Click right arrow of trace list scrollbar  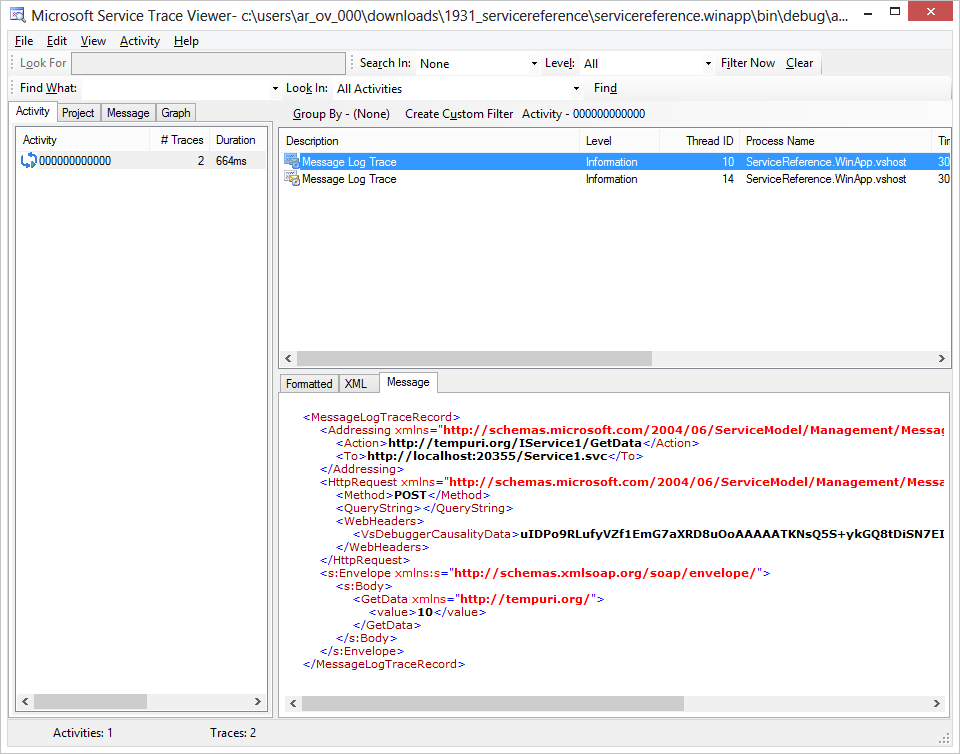tap(942, 358)
